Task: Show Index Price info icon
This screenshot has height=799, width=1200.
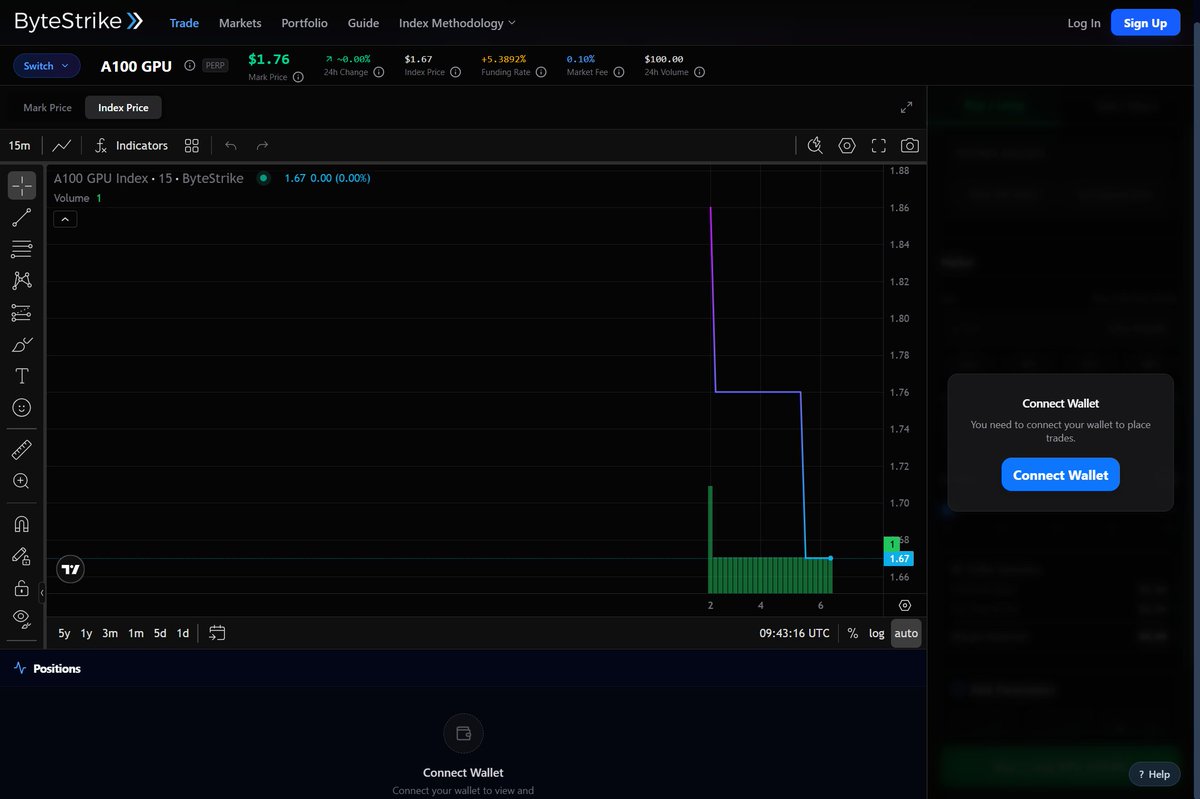Action: point(455,72)
